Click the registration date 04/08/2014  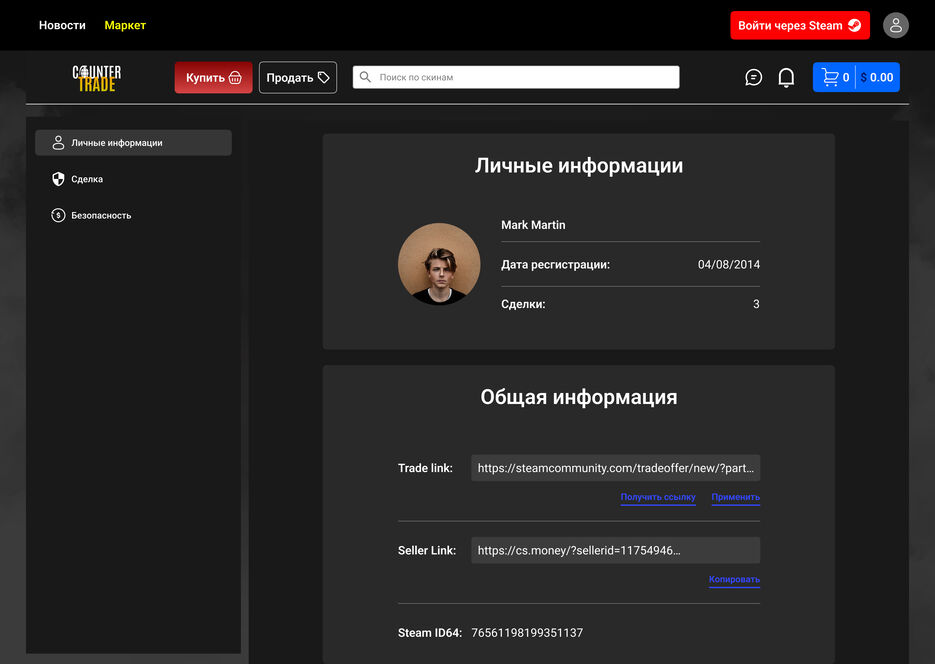729,264
